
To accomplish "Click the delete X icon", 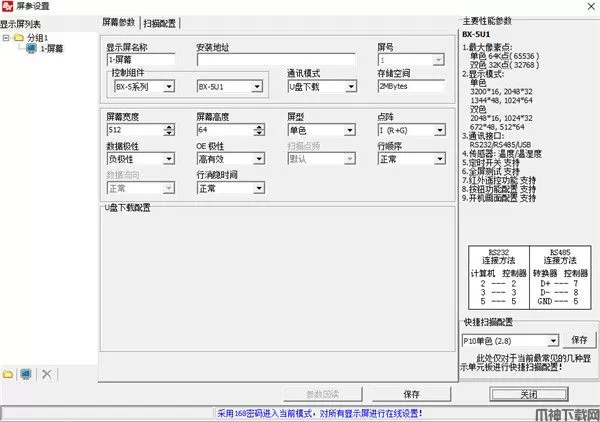I will [47, 374].
